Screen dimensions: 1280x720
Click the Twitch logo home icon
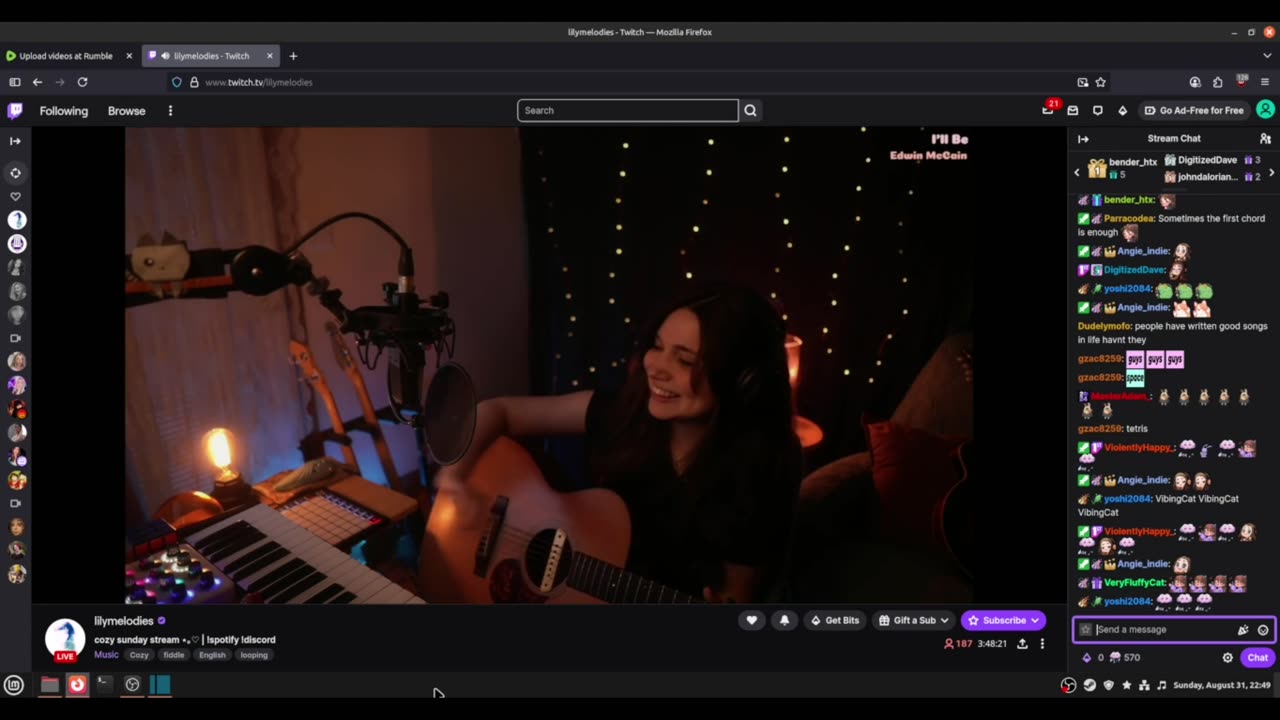(15, 111)
